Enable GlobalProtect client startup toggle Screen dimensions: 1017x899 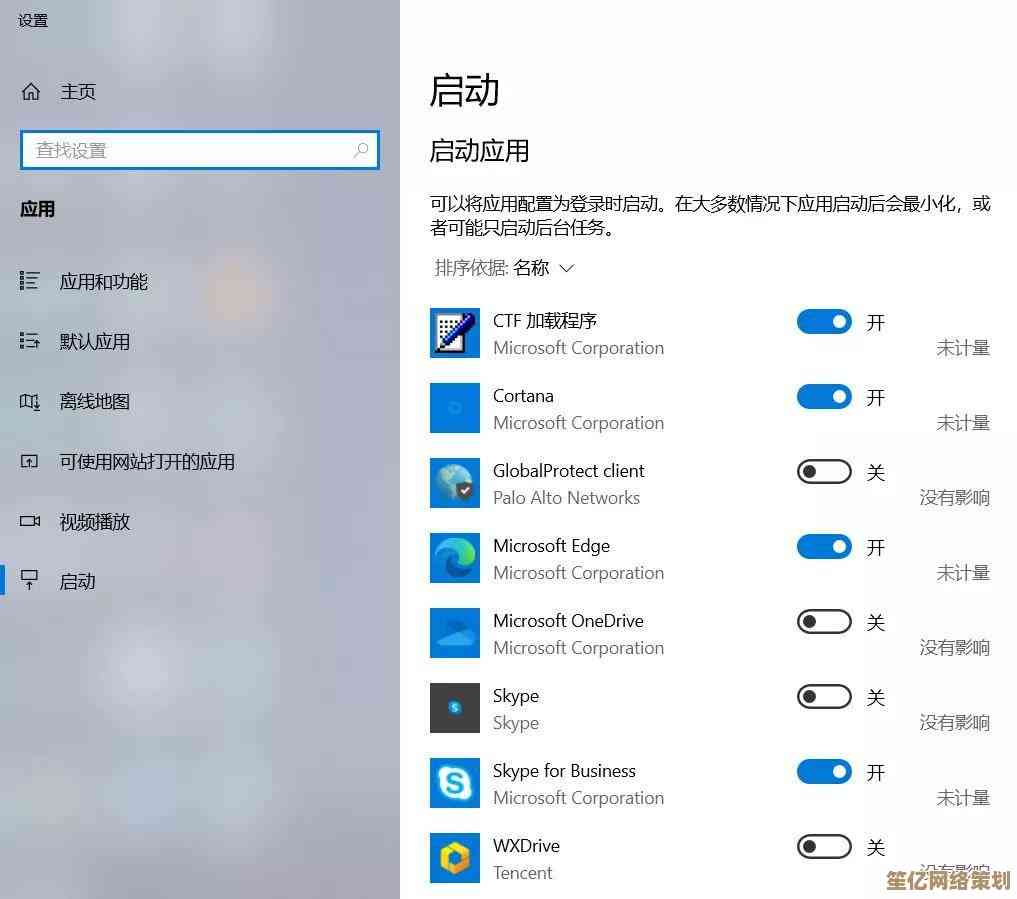(x=824, y=472)
